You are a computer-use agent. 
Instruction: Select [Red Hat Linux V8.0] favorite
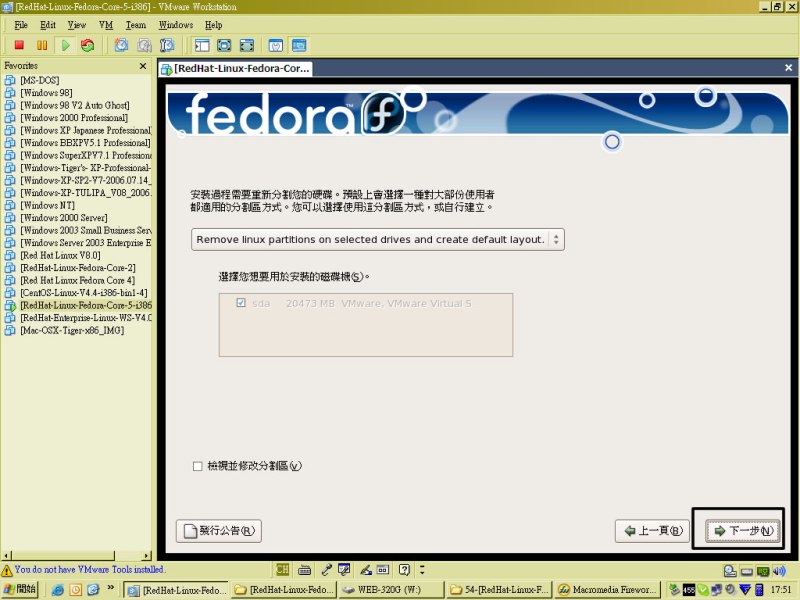click(60, 255)
